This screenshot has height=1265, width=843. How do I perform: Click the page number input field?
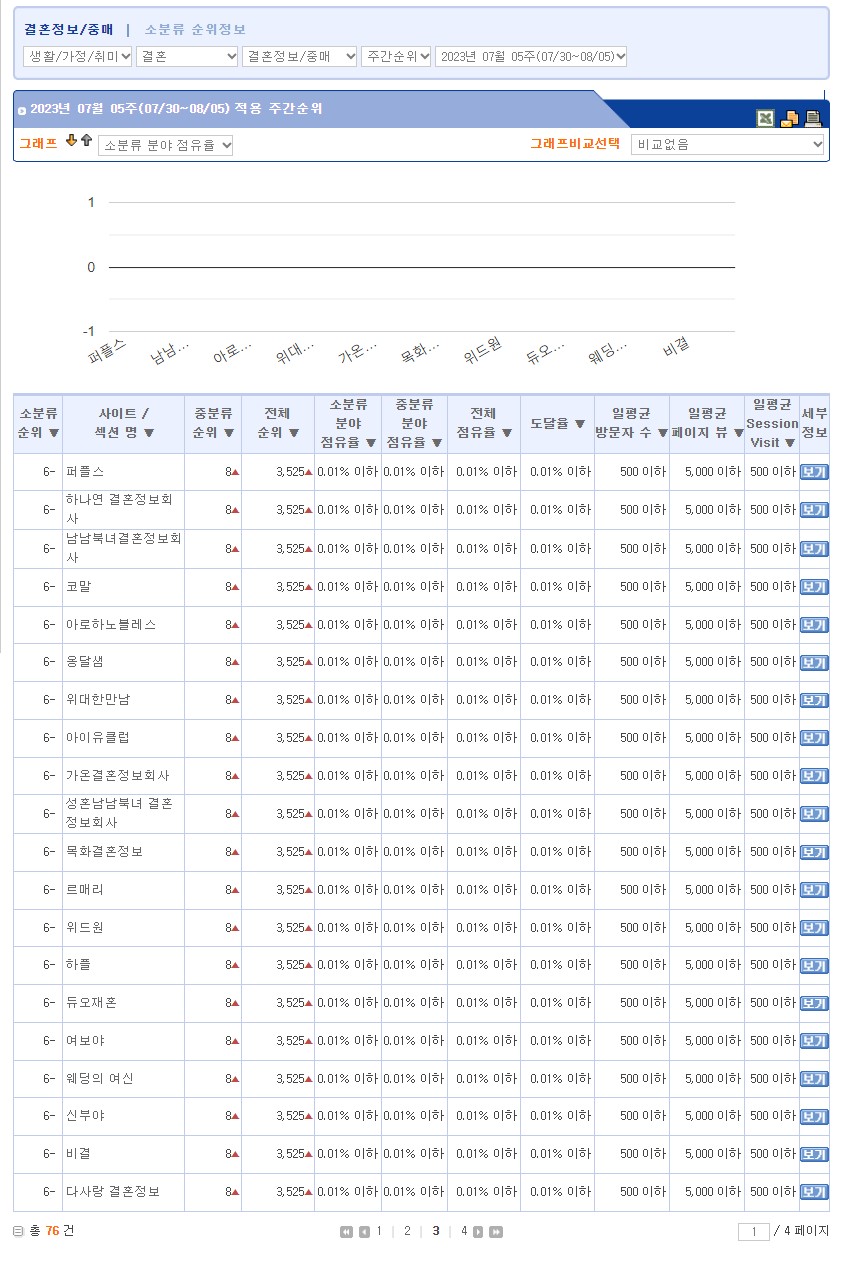tap(753, 1232)
